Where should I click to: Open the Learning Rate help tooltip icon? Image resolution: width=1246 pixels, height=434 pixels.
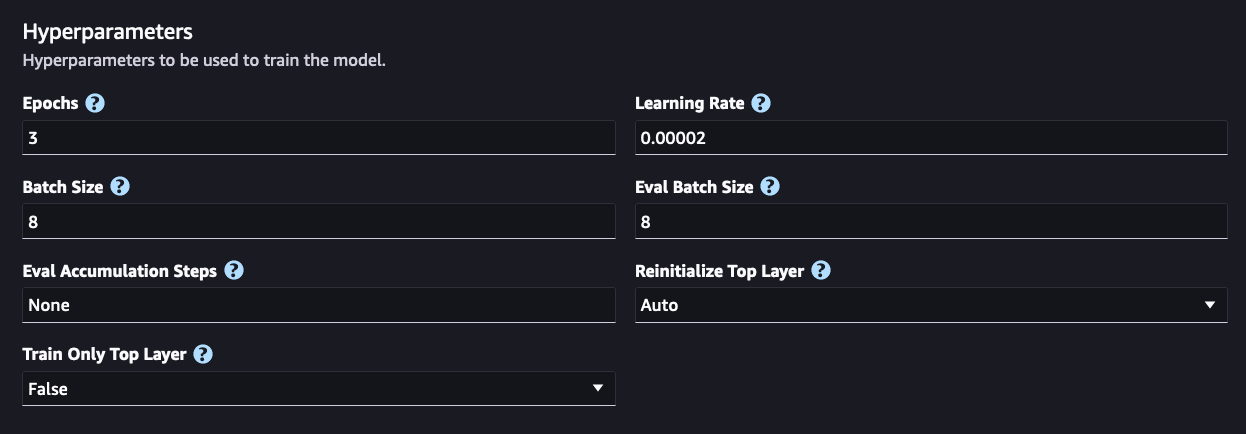(x=761, y=103)
